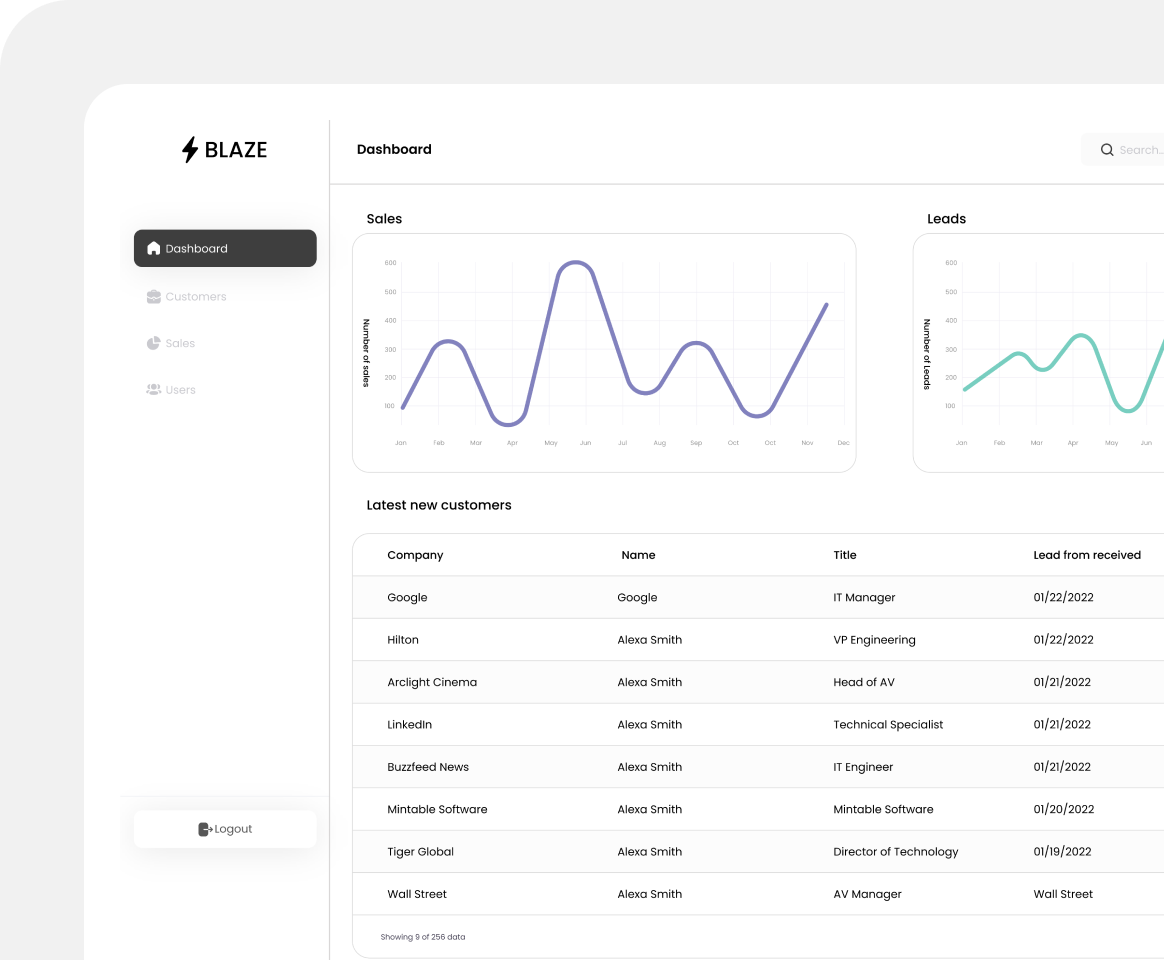1164x960 pixels.
Task: Click the search input field
Action: [x=1140, y=149]
